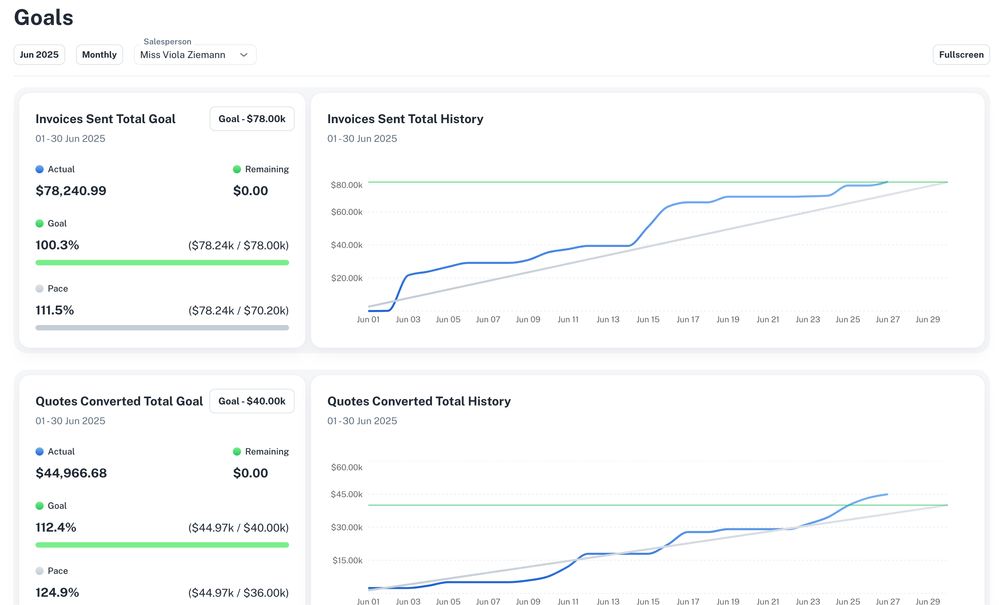
Task: Open the Salesperson dropdown
Action: 194,55
